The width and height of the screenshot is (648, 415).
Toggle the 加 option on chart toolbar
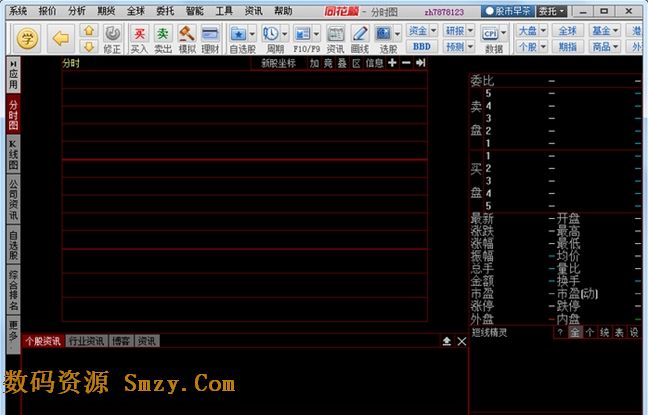[x=314, y=63]
